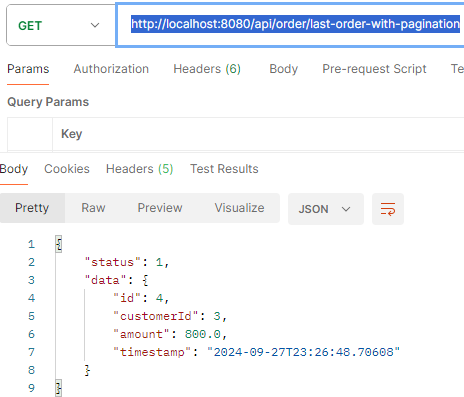Click the Key column header
Screen dimensions: 464x397
pyautogui.click(x=71, y=134)
